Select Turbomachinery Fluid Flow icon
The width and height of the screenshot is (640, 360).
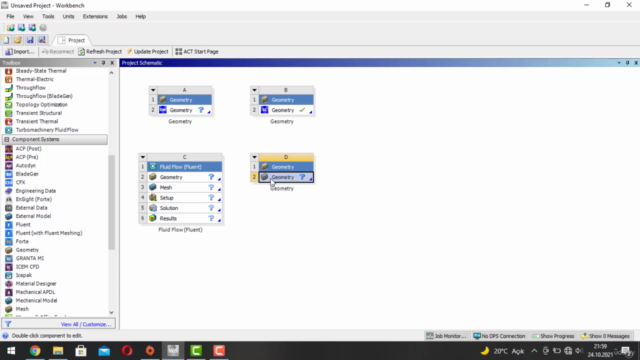click(x=9, y=130)
